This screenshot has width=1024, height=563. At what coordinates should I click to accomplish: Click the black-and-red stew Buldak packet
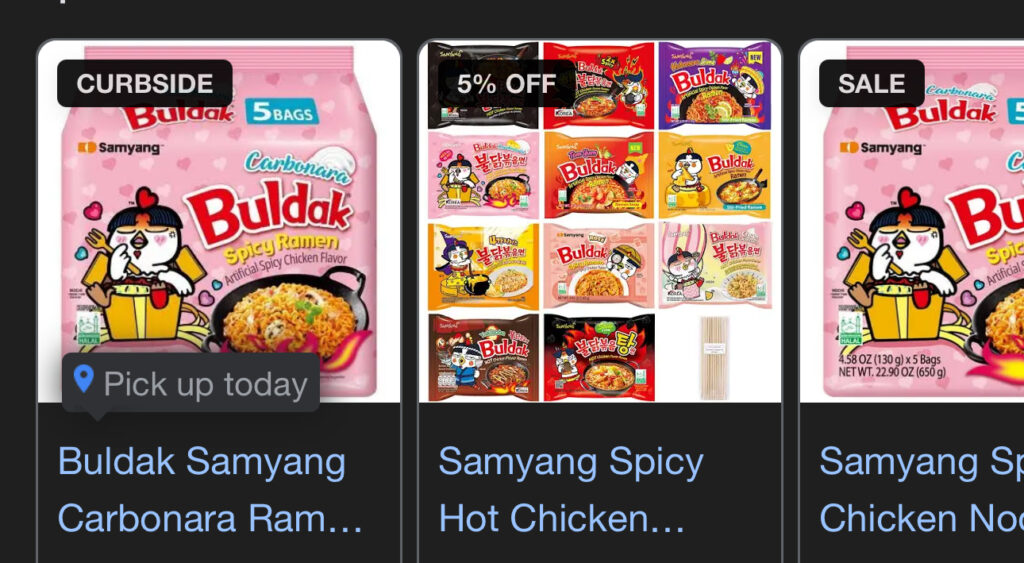pos(599,357)
